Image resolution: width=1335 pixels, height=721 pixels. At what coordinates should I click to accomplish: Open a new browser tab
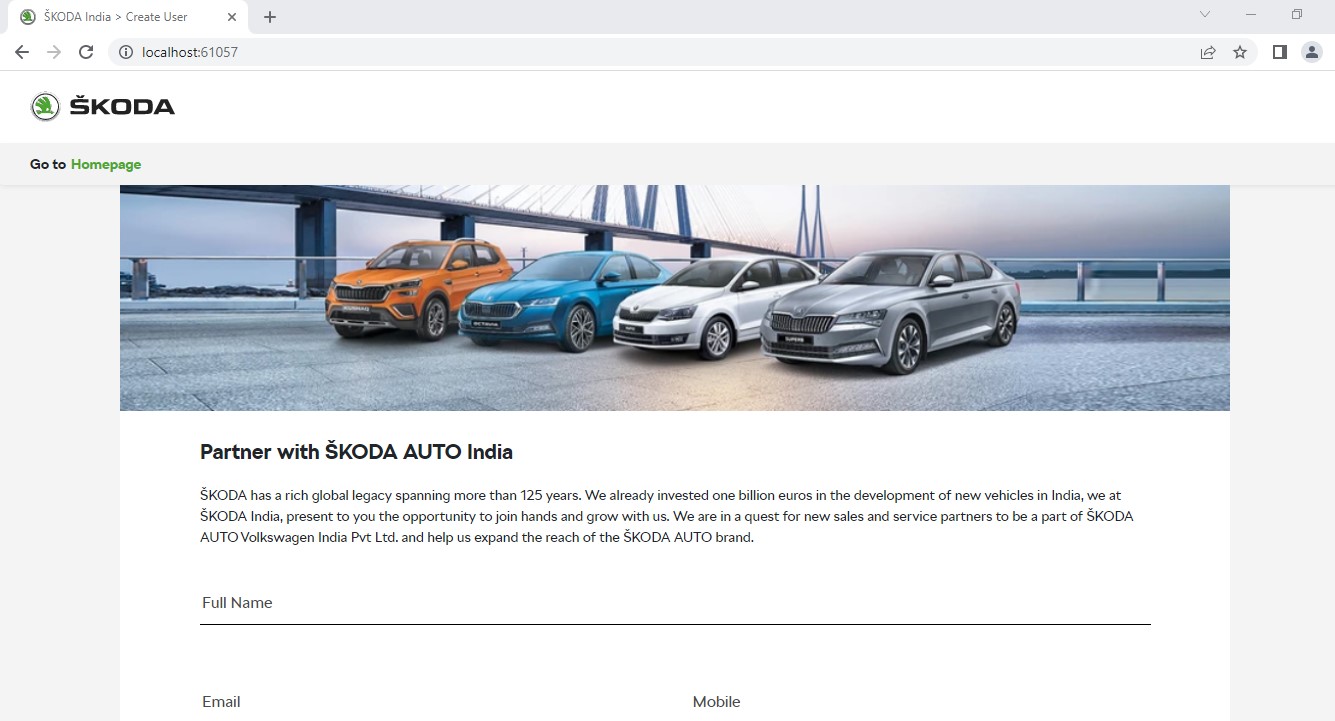point(270,17)
